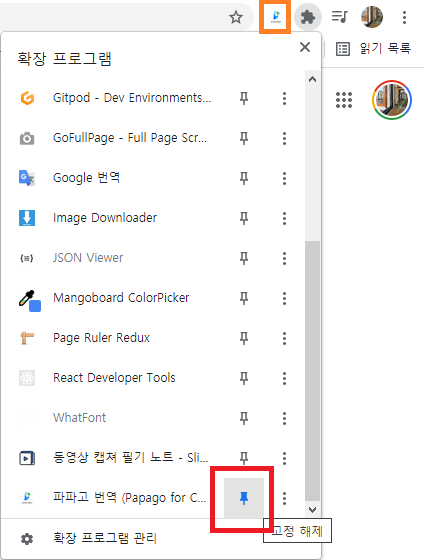The image size is (424, 560).
Task: Pin JSON Viewer to the toolbar
Action: pyautogui.click(x=244, y=258)
